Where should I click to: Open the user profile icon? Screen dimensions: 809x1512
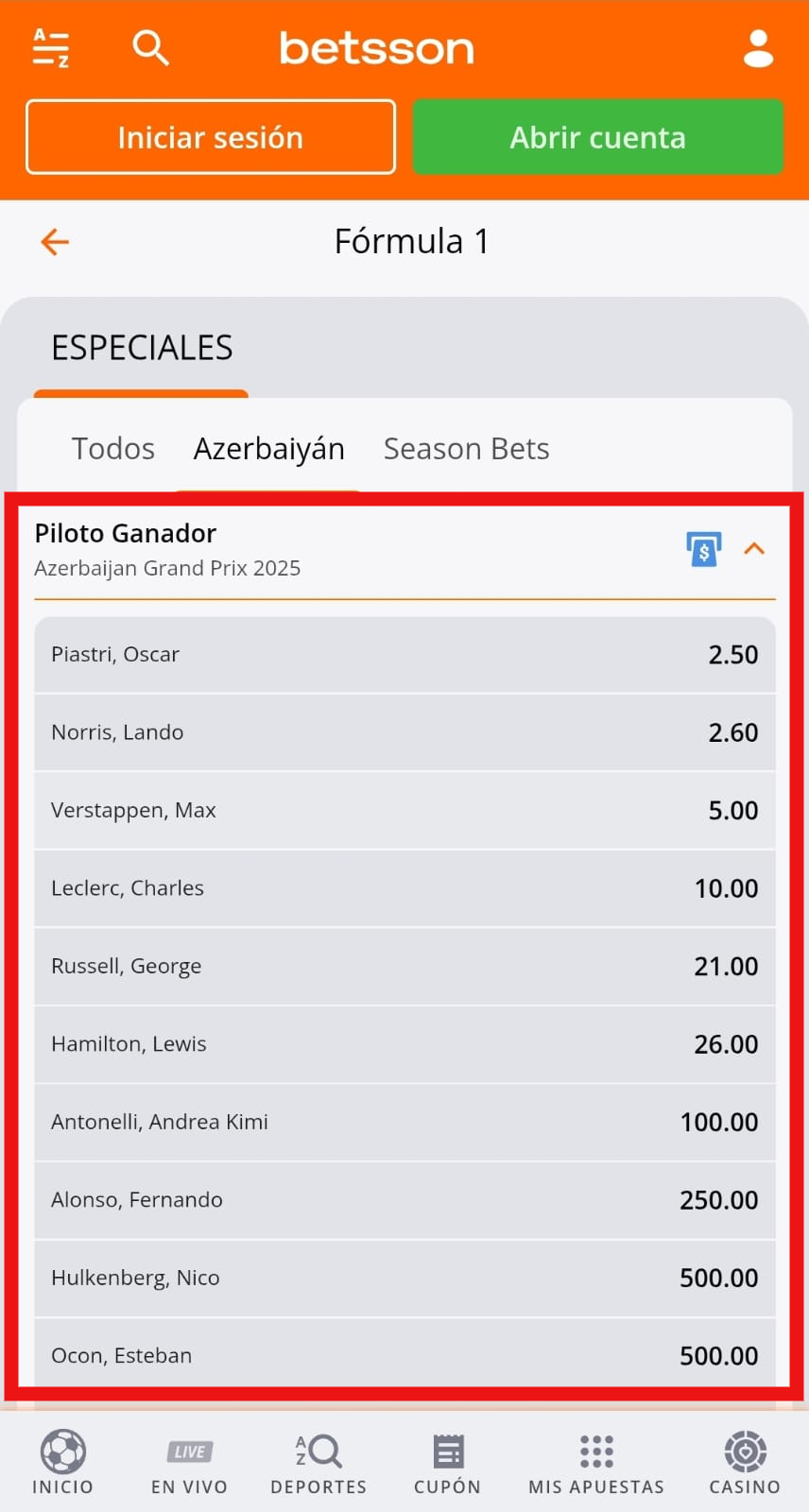pyautogui.click(x=758, y=48)
